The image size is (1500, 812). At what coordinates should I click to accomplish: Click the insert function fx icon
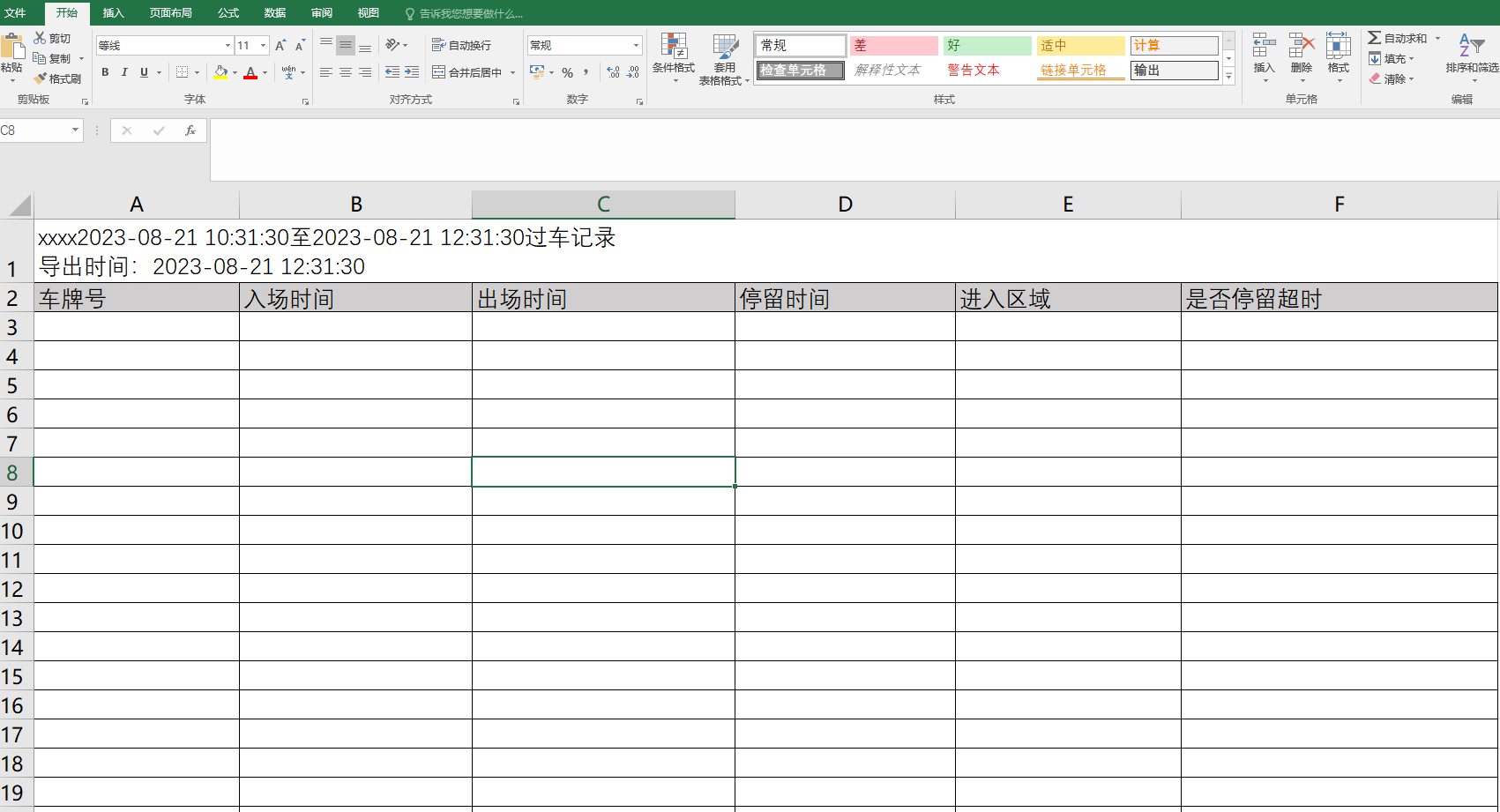point(190,130)
